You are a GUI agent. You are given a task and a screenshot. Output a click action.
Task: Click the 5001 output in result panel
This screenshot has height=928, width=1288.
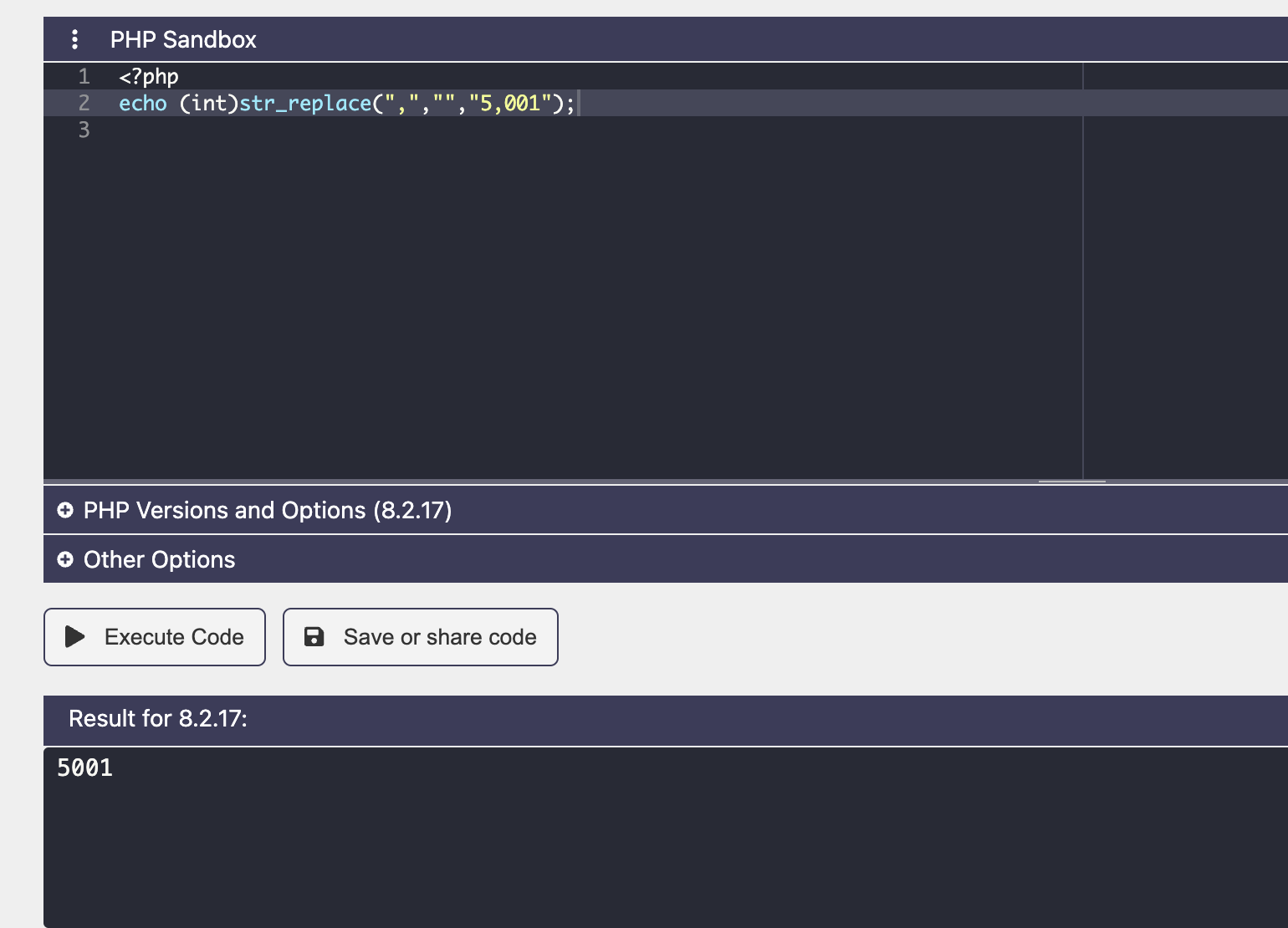pos(85,767)
